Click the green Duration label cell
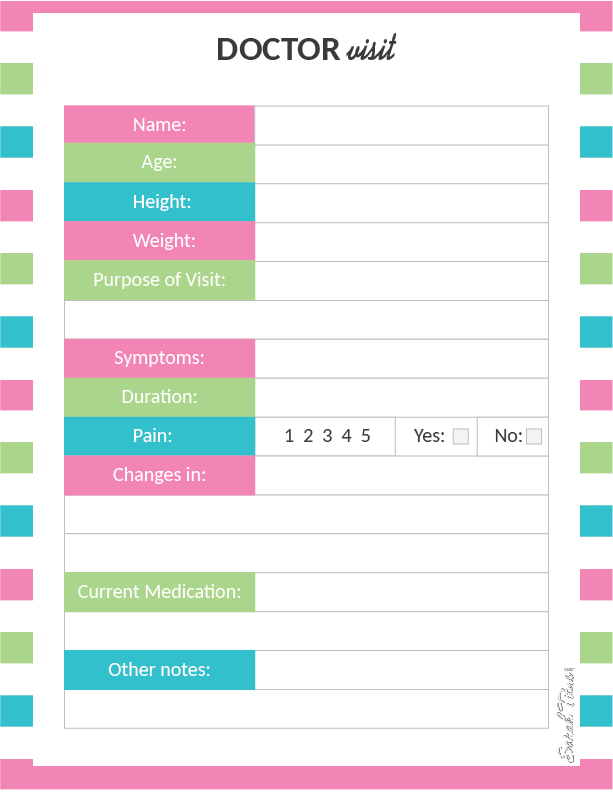Viewport: 613px width, 793px height. (159, 397)
